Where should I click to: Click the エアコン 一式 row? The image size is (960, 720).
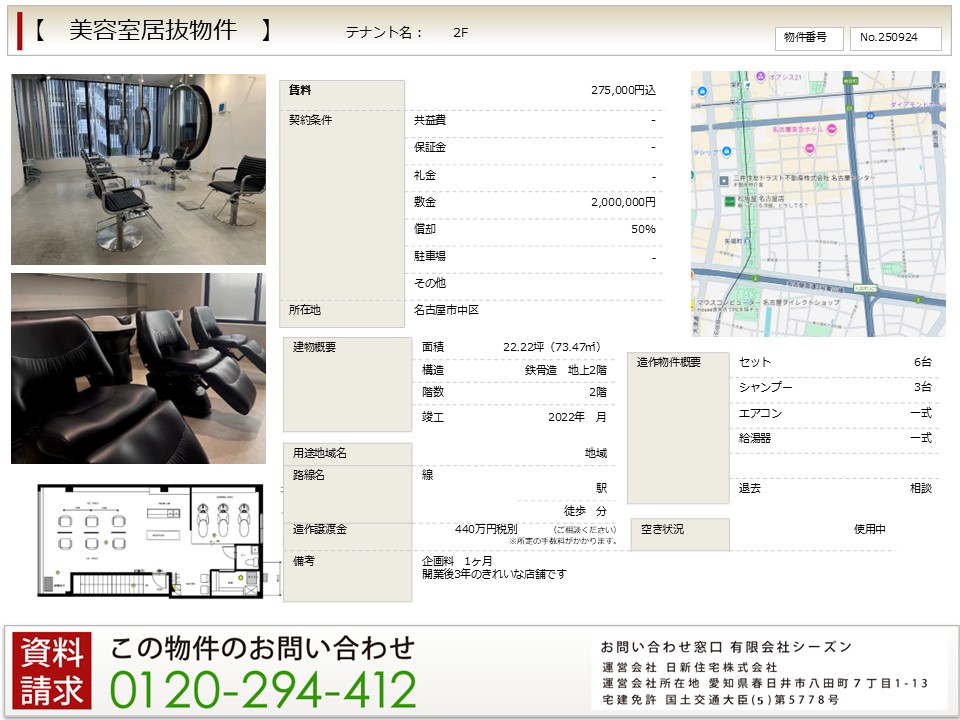[x=834, y=413]
